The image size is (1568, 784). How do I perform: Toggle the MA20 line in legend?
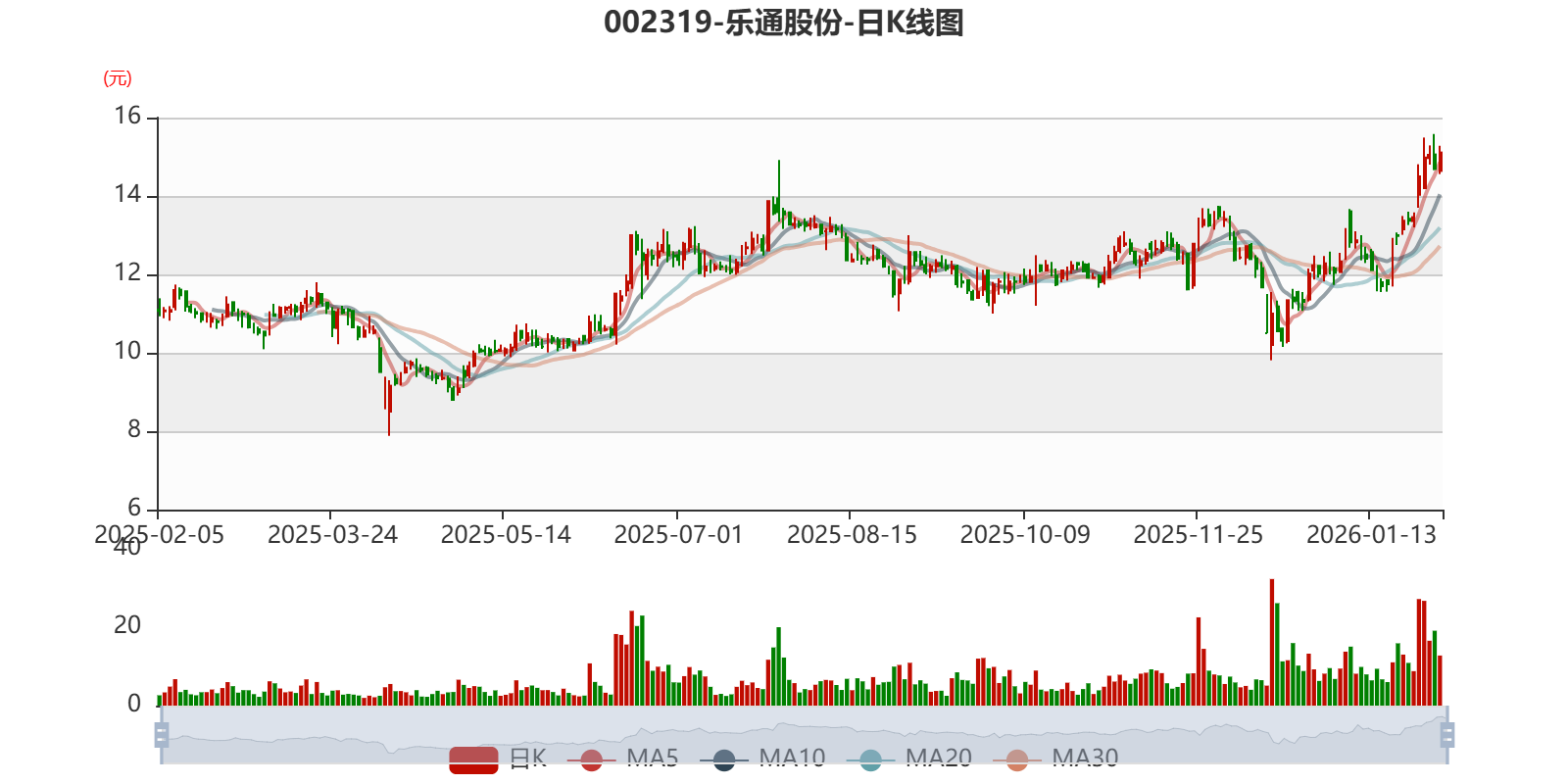[x=909, y=759]
